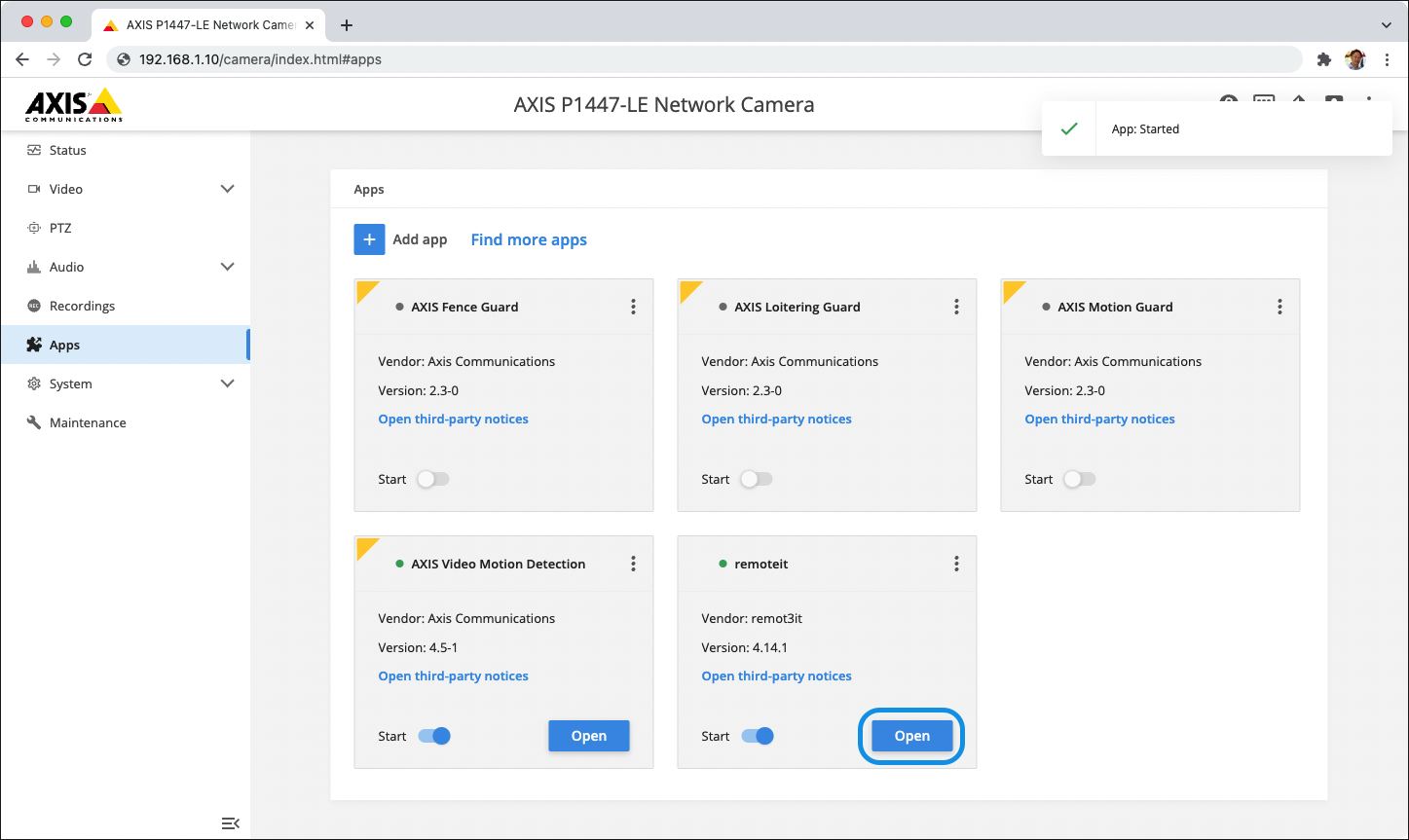This screenshot has height=840, width=1409.
Task: Close the AXIS P1447-LE tab
Action: (x=310, y=25)
